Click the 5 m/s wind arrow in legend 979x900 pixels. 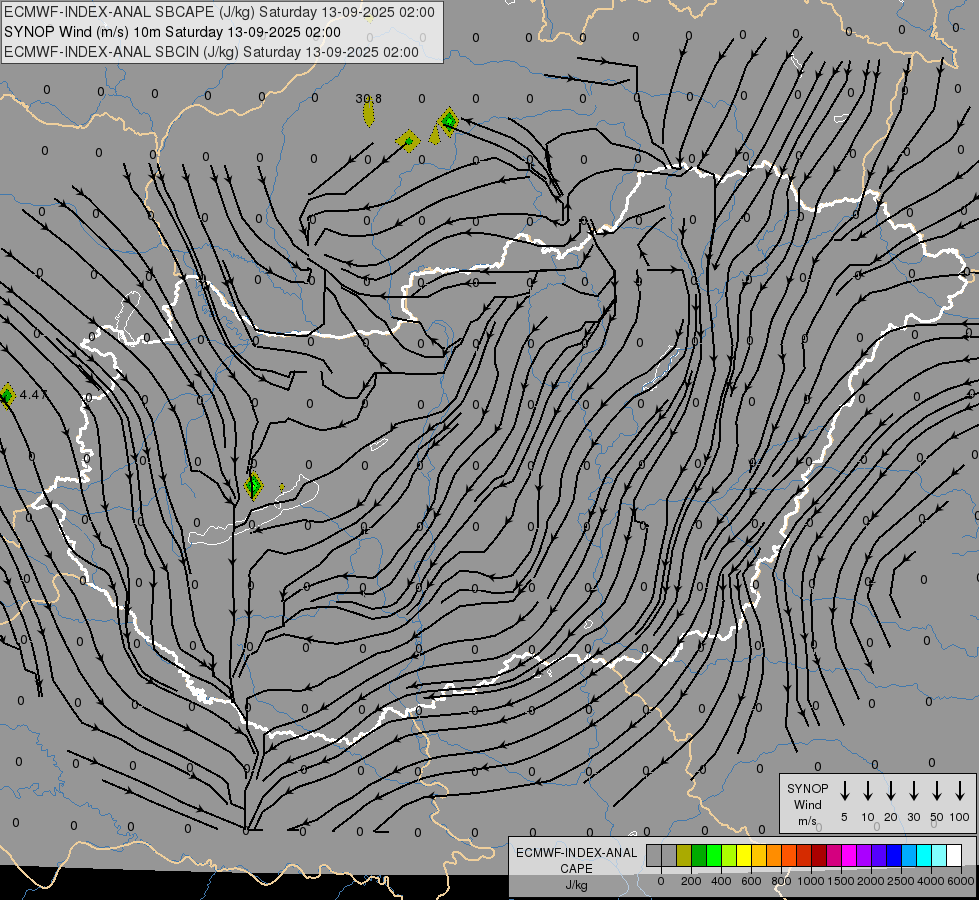click(844, 791)
